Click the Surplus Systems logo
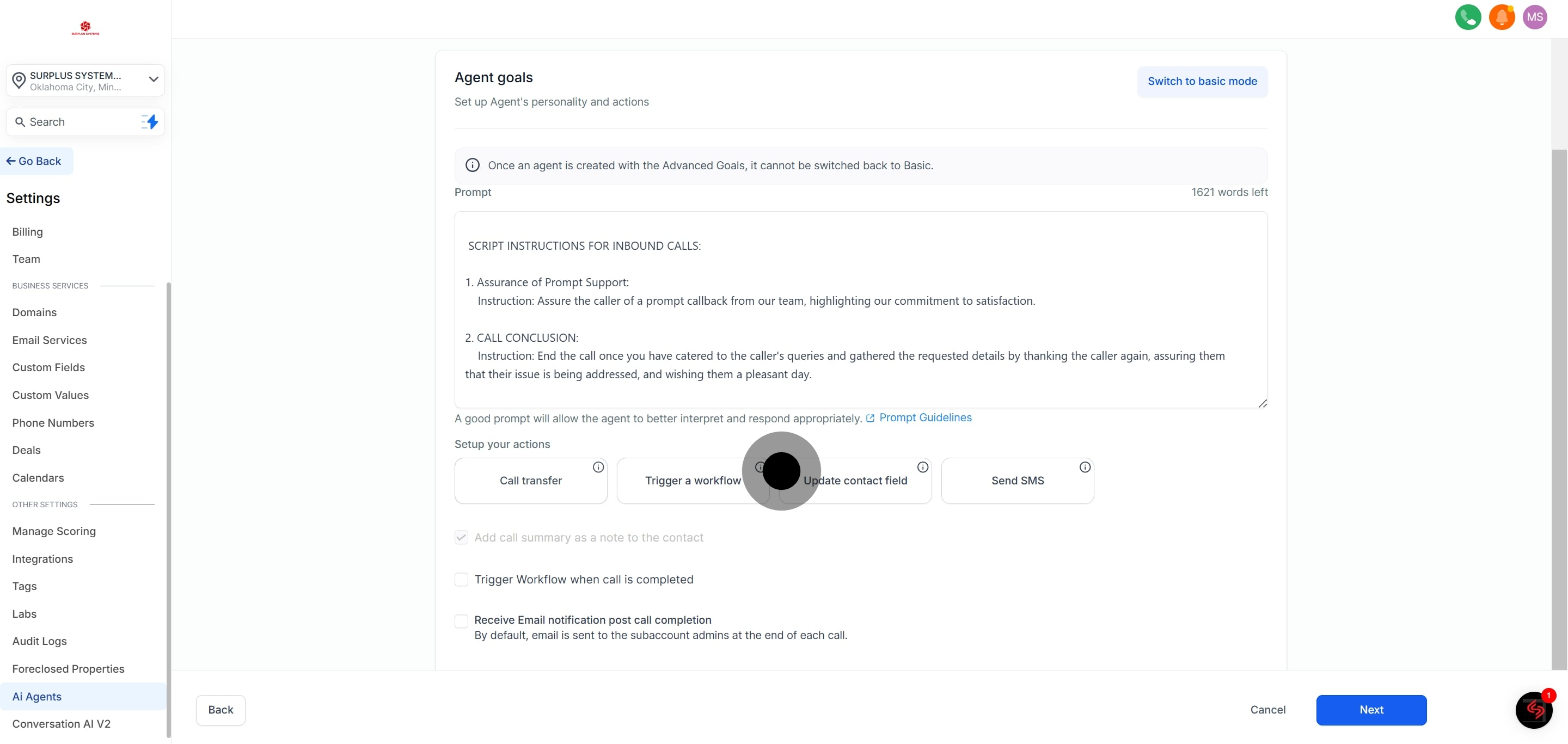Image resolution: width=1568 pixels, height=744 pixels. [85, 28]
